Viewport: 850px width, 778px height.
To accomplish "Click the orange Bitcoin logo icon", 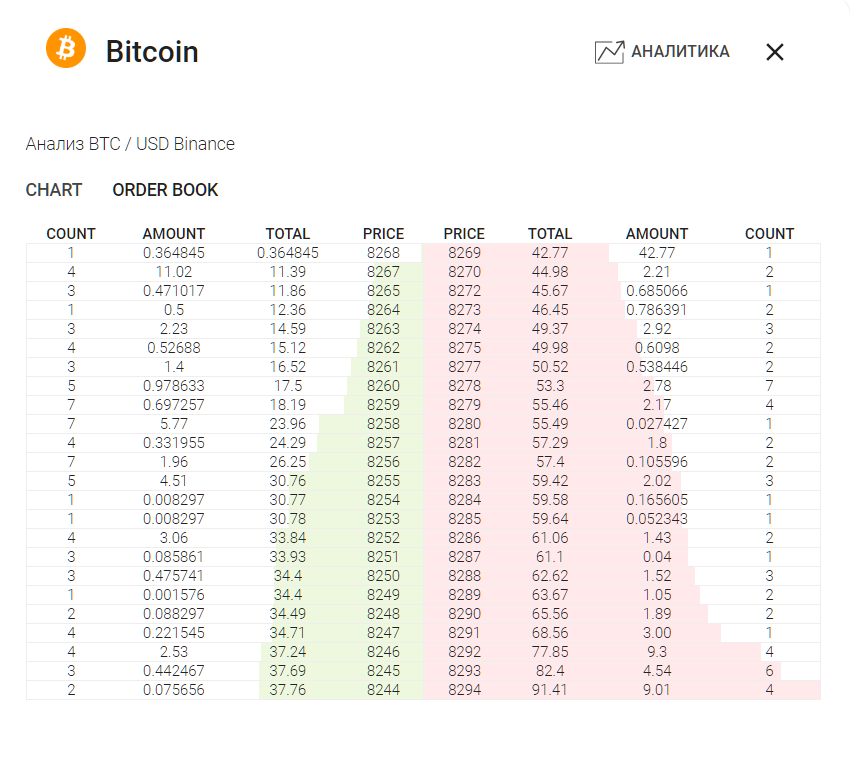I will (66, 48).
